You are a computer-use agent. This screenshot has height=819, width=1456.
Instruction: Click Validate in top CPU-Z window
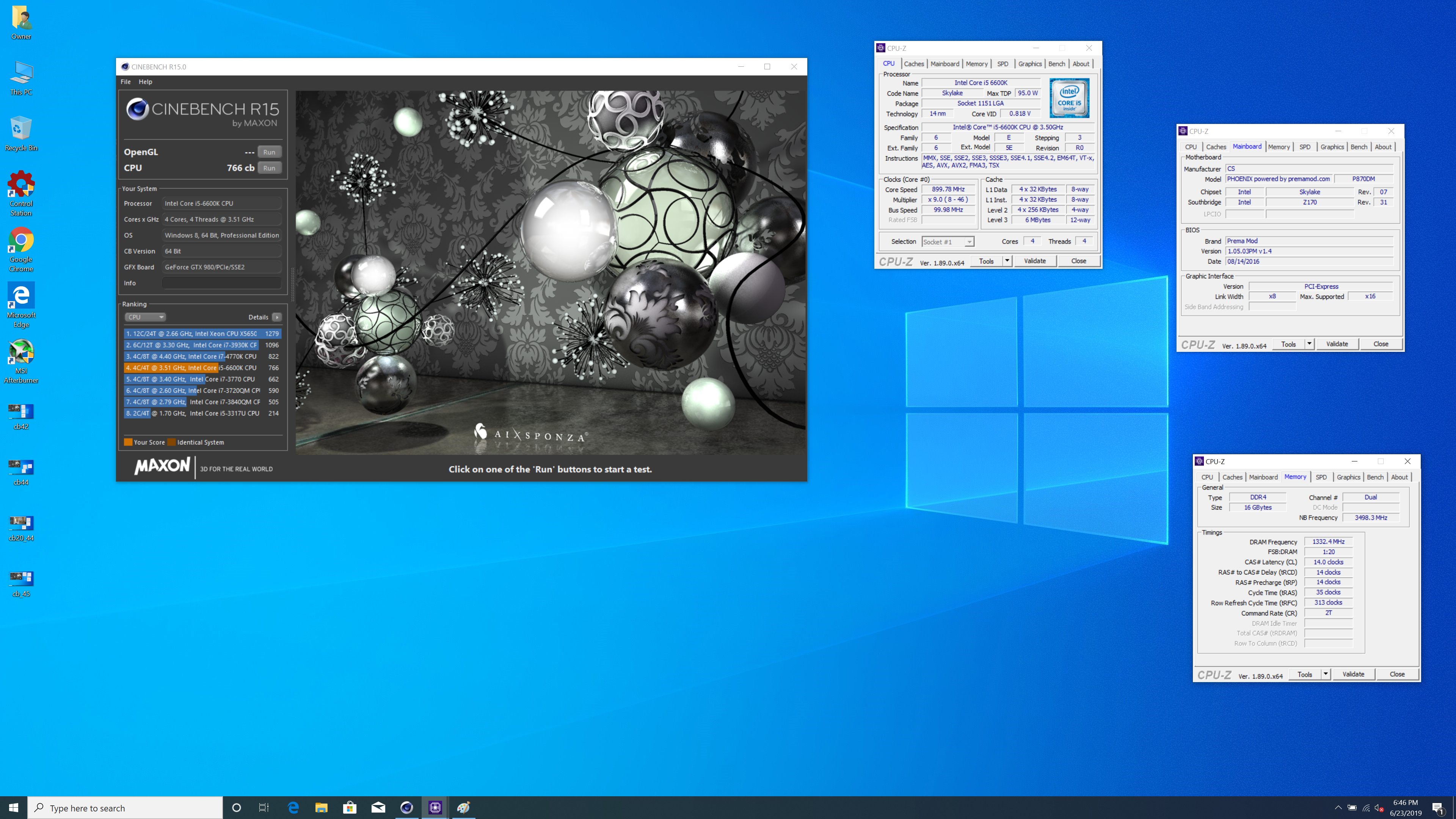coord(1035,261)
